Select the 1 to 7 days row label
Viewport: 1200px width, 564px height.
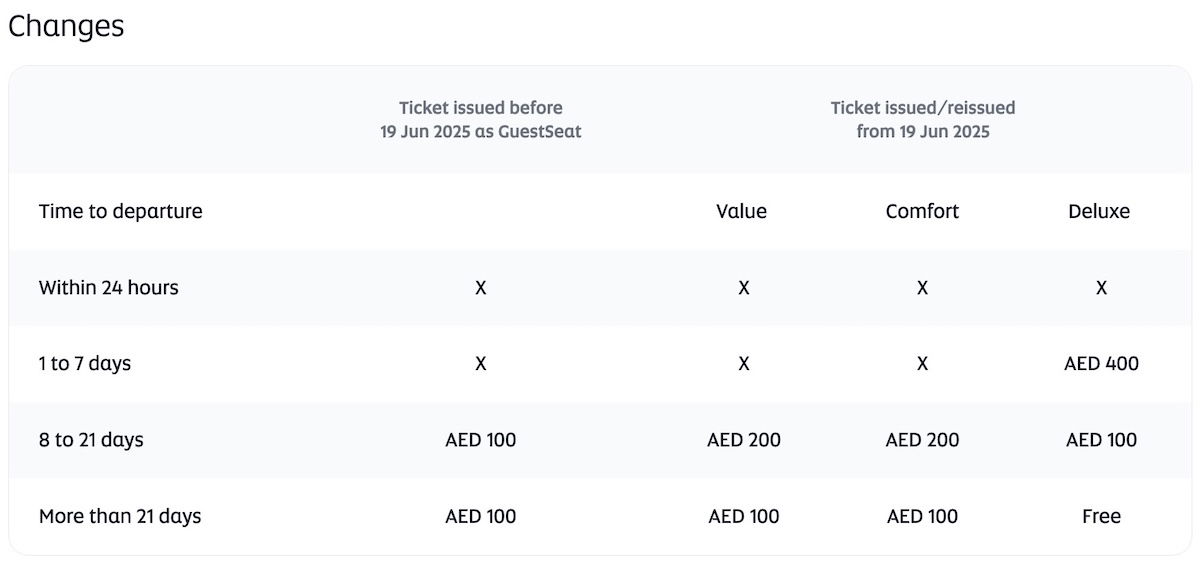click(x=85, y=364)
